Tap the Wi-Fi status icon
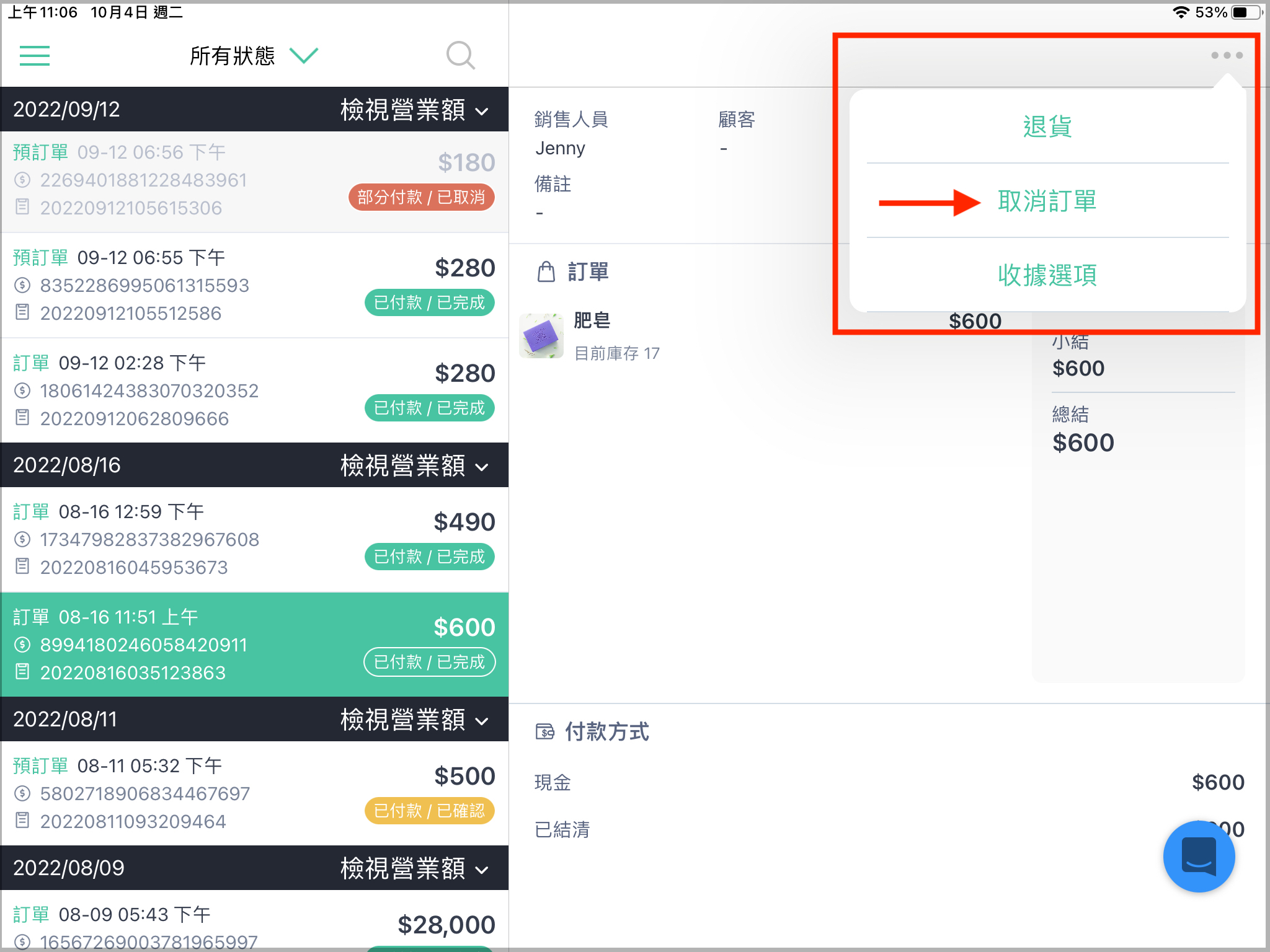The height and width of the screenshot is (952, 1270). coord(1181,12)
